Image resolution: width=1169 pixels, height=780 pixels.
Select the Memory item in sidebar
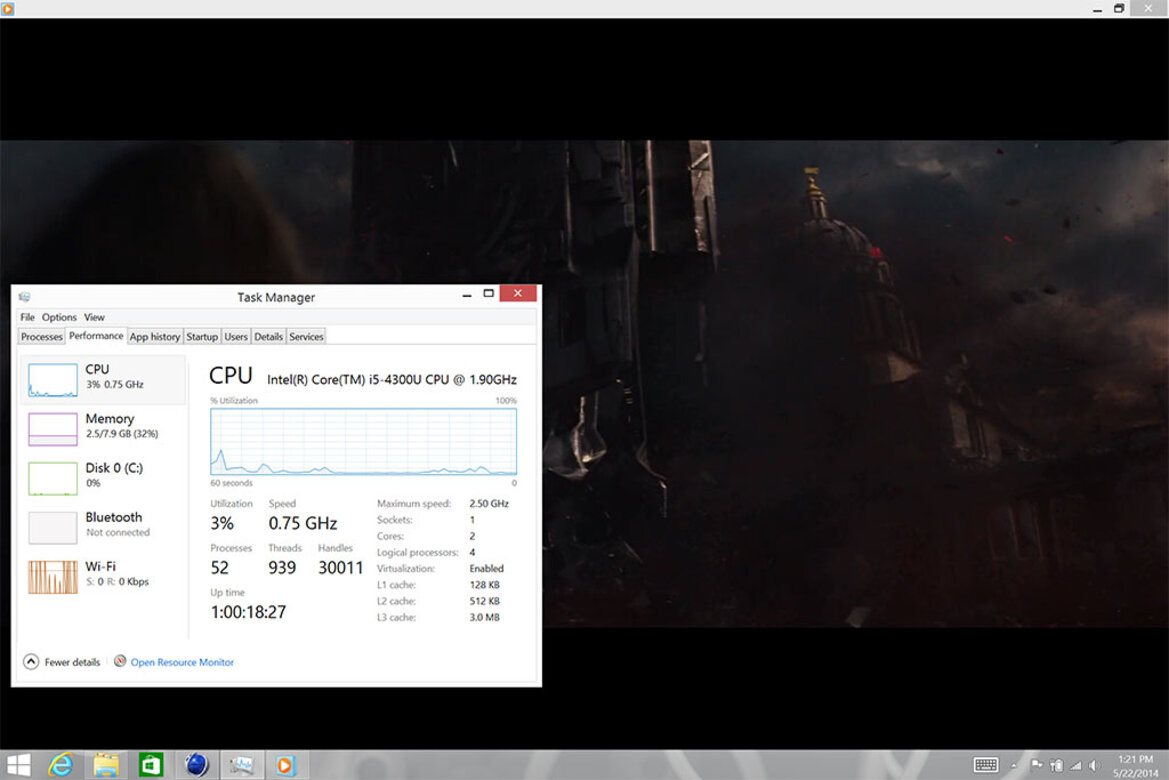103,429
